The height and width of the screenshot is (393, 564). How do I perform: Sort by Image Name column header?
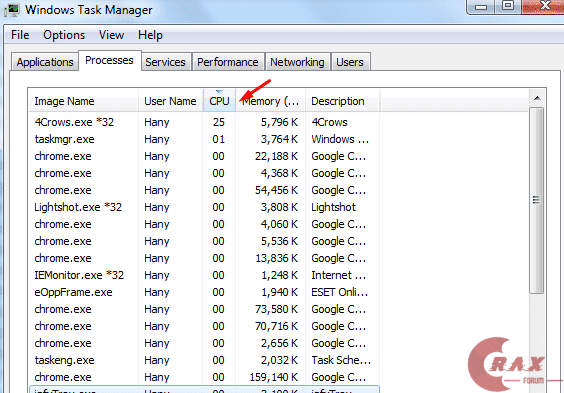[83, 101]
